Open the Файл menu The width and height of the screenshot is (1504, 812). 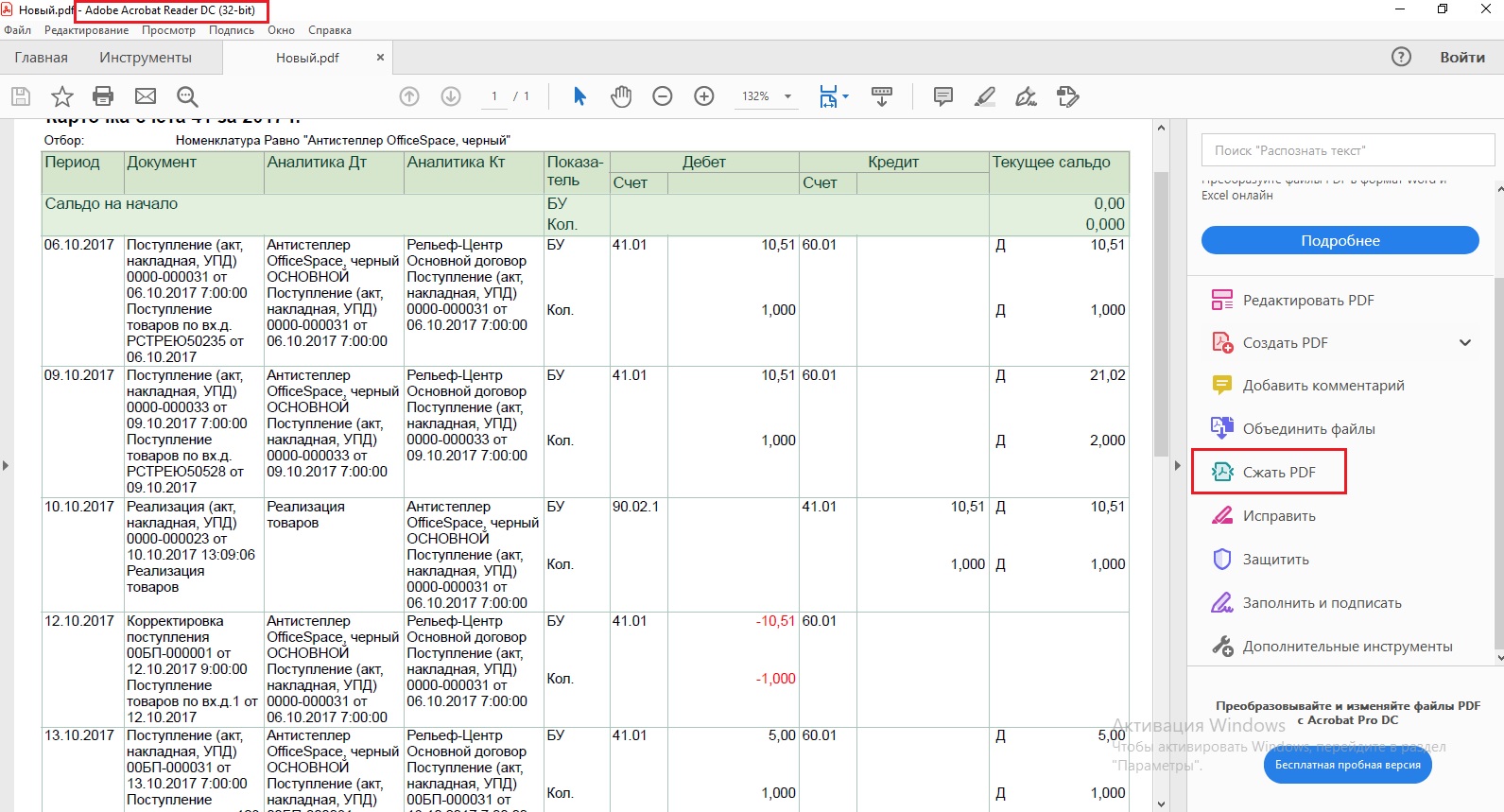tap(17, 30)
